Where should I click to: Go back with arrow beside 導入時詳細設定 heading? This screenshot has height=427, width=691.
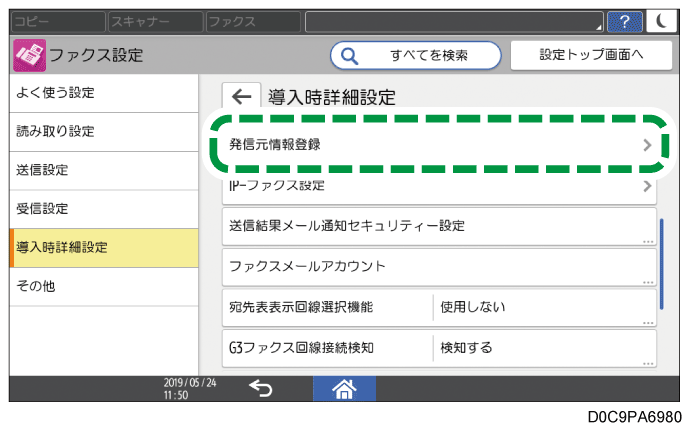[241, 96]
